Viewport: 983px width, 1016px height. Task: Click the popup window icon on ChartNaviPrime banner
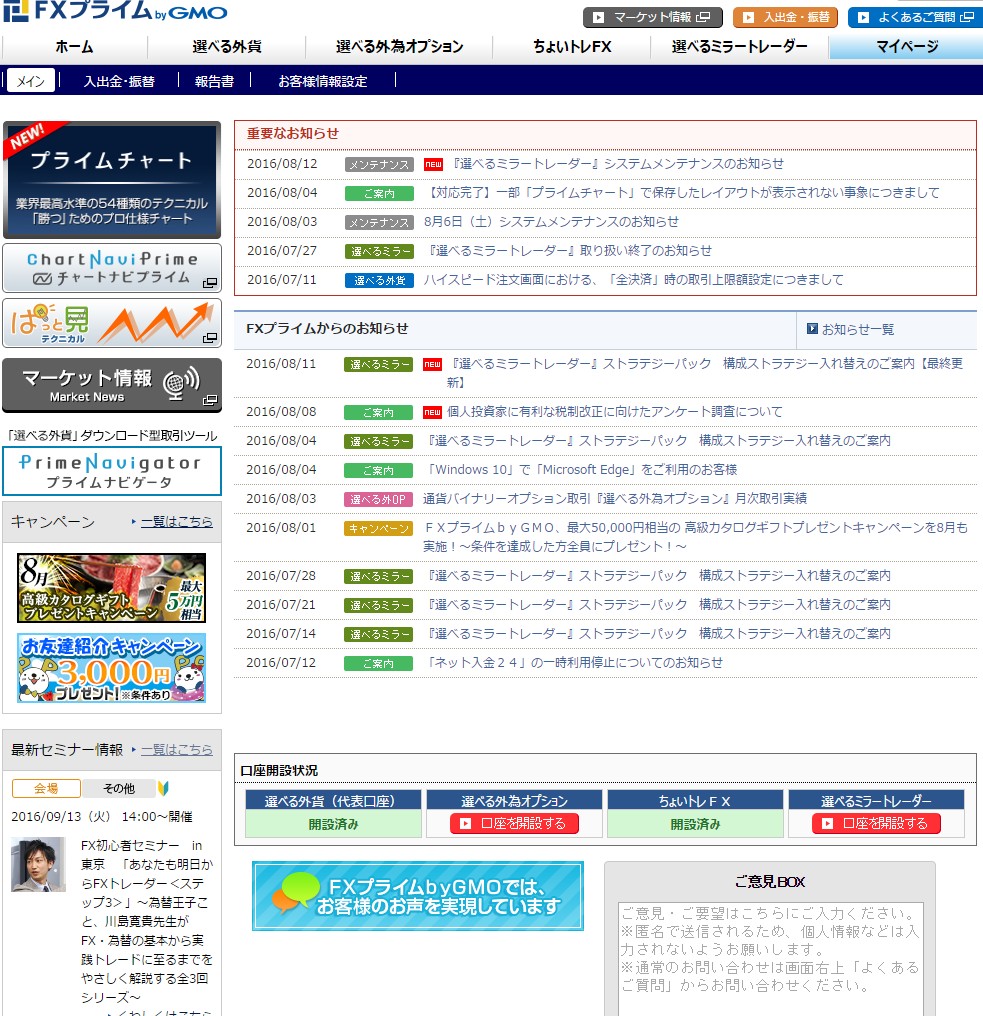tap(209, 283)
